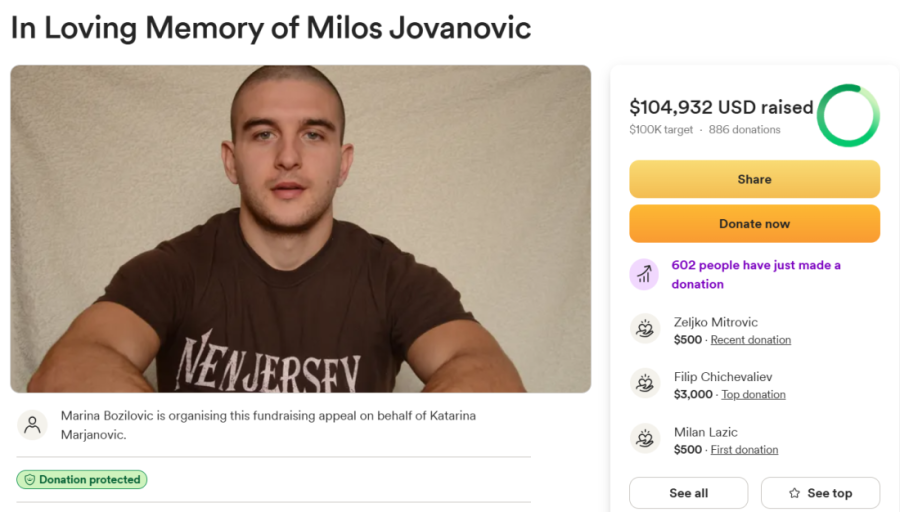
Task: Click the donor icon beside Milan Lazic
Action: pos(645,439)
